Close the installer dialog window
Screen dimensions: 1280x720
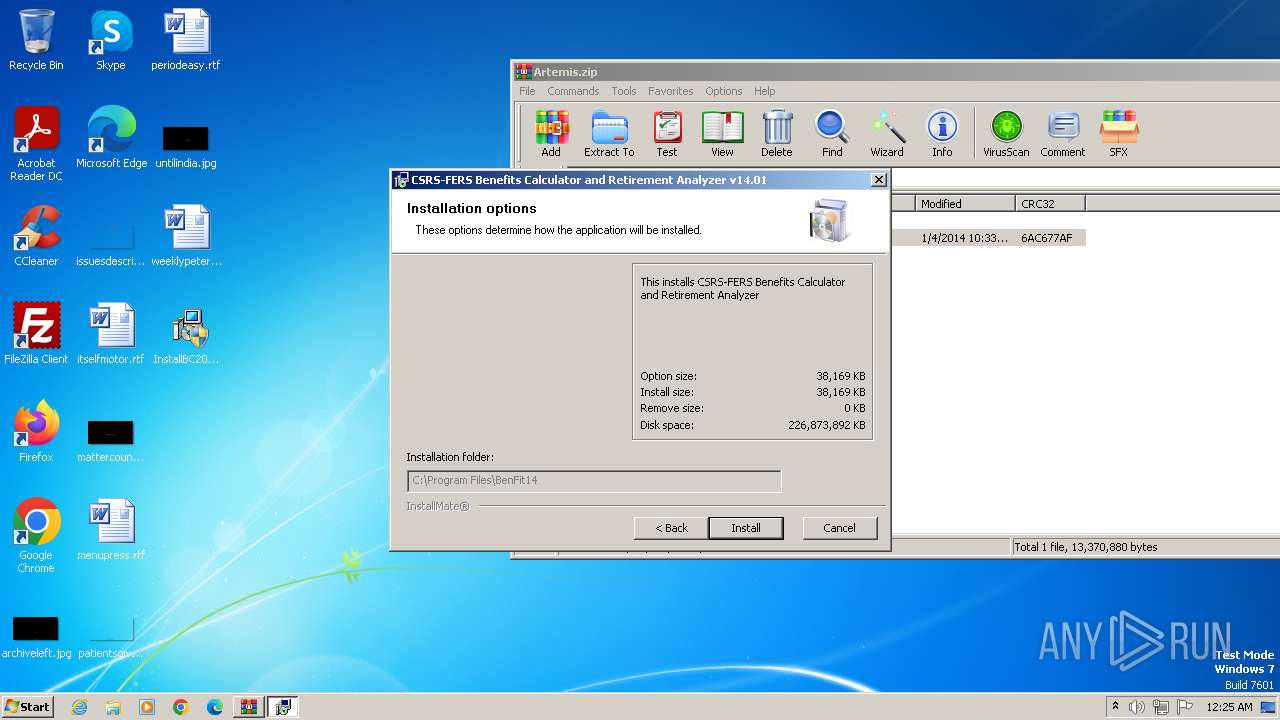(878, 180)
